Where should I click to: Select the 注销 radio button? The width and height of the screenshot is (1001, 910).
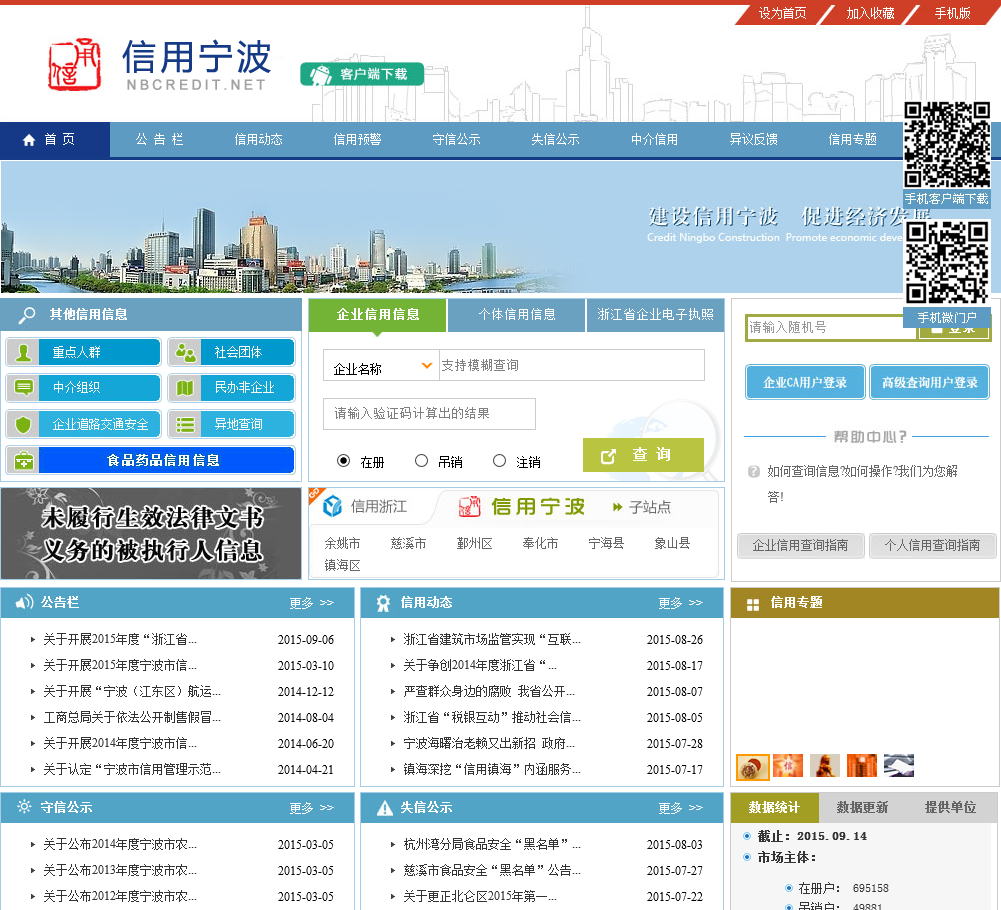point(499,460)
